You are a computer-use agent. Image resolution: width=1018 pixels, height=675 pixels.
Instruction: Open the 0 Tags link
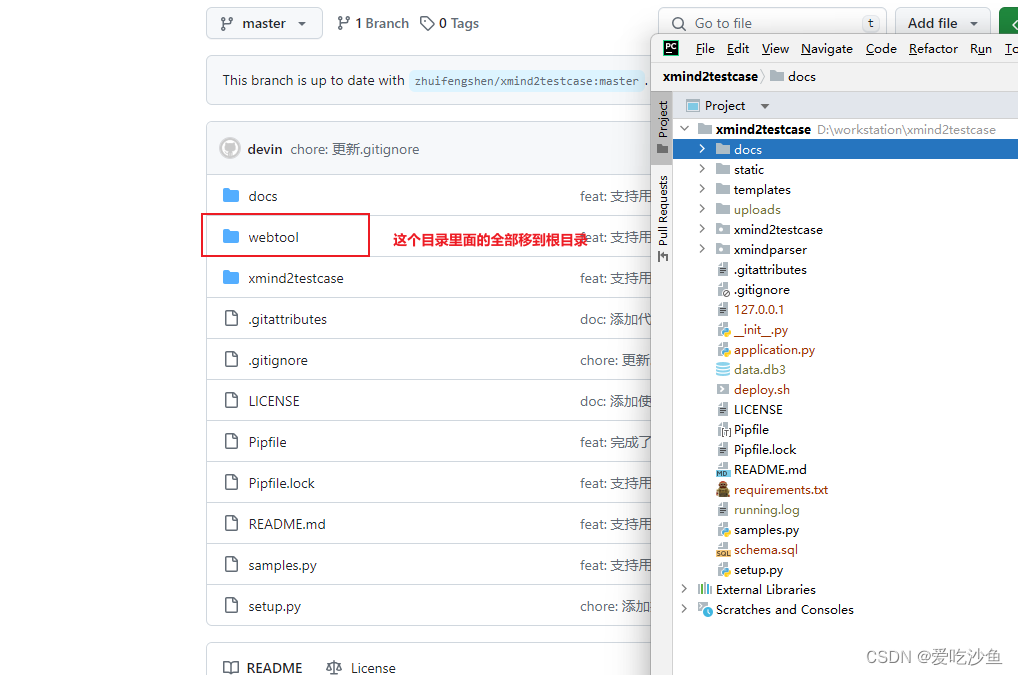449,23
